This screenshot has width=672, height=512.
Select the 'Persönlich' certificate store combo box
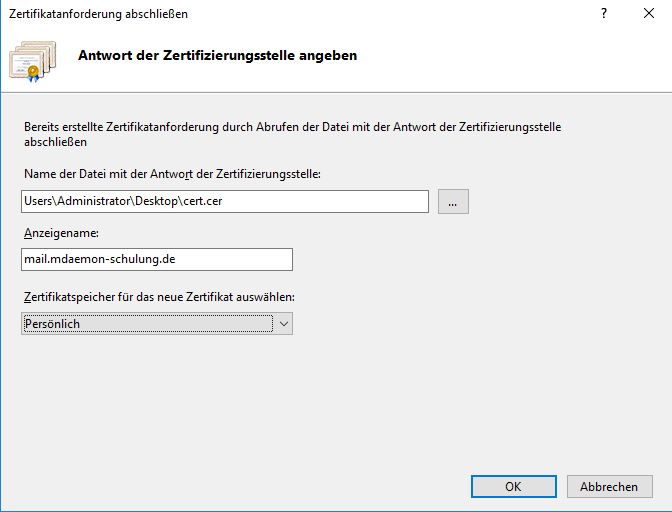click(147, 324)
